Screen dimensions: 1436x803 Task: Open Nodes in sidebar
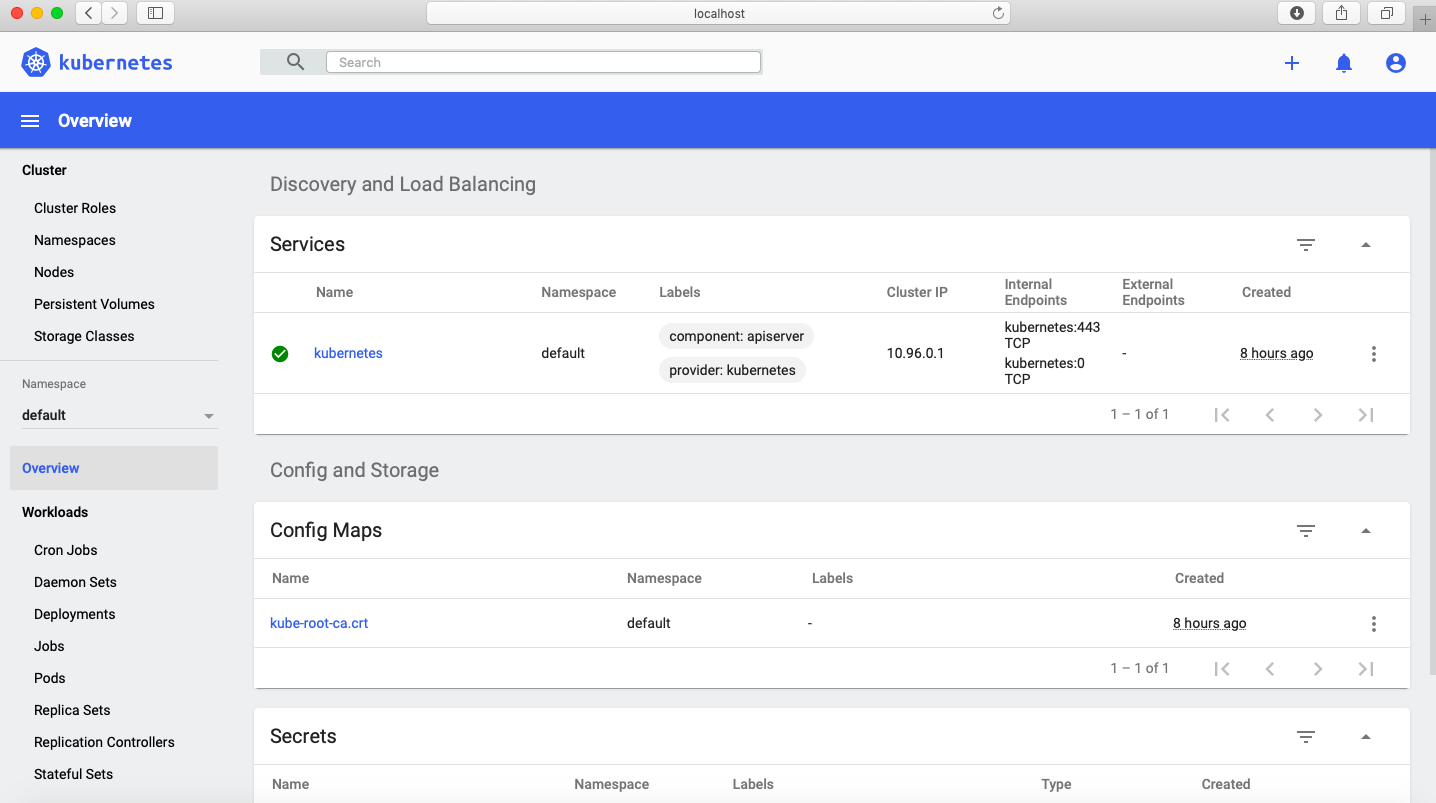pos(54,272)
